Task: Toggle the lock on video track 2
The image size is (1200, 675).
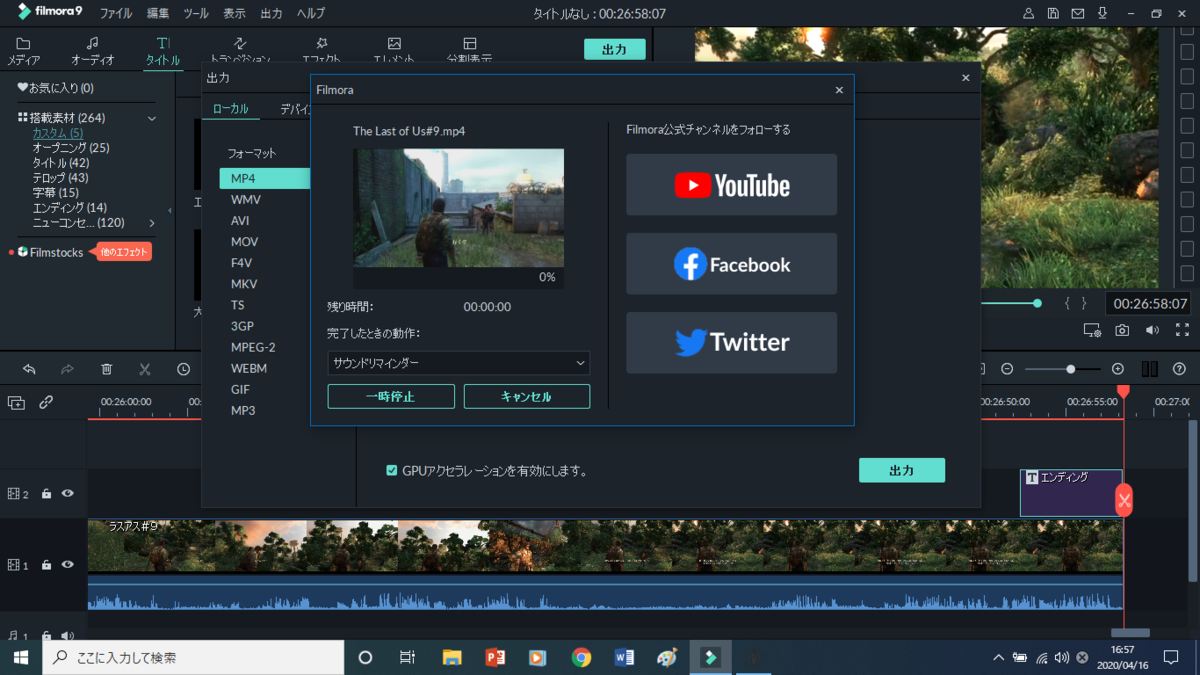Action: [46, 494]
